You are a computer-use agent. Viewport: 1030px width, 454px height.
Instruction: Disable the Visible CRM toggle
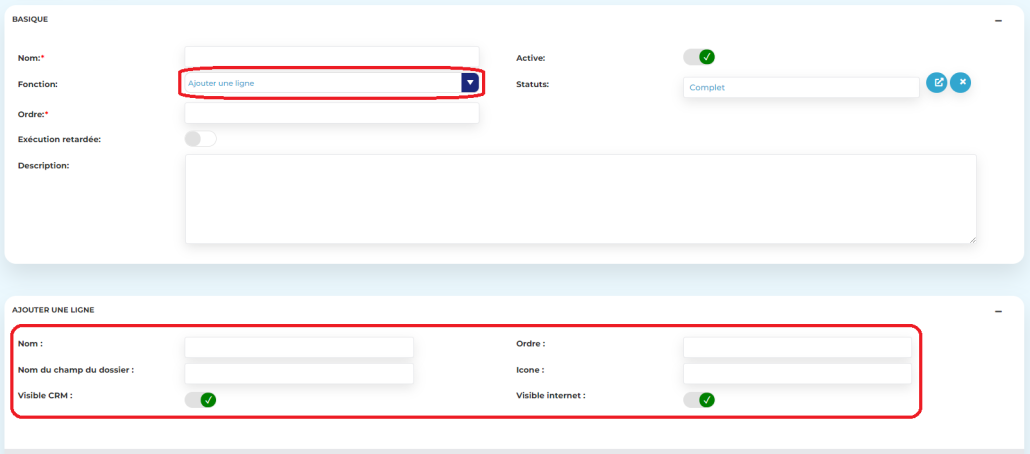click(x=200, y=400)
